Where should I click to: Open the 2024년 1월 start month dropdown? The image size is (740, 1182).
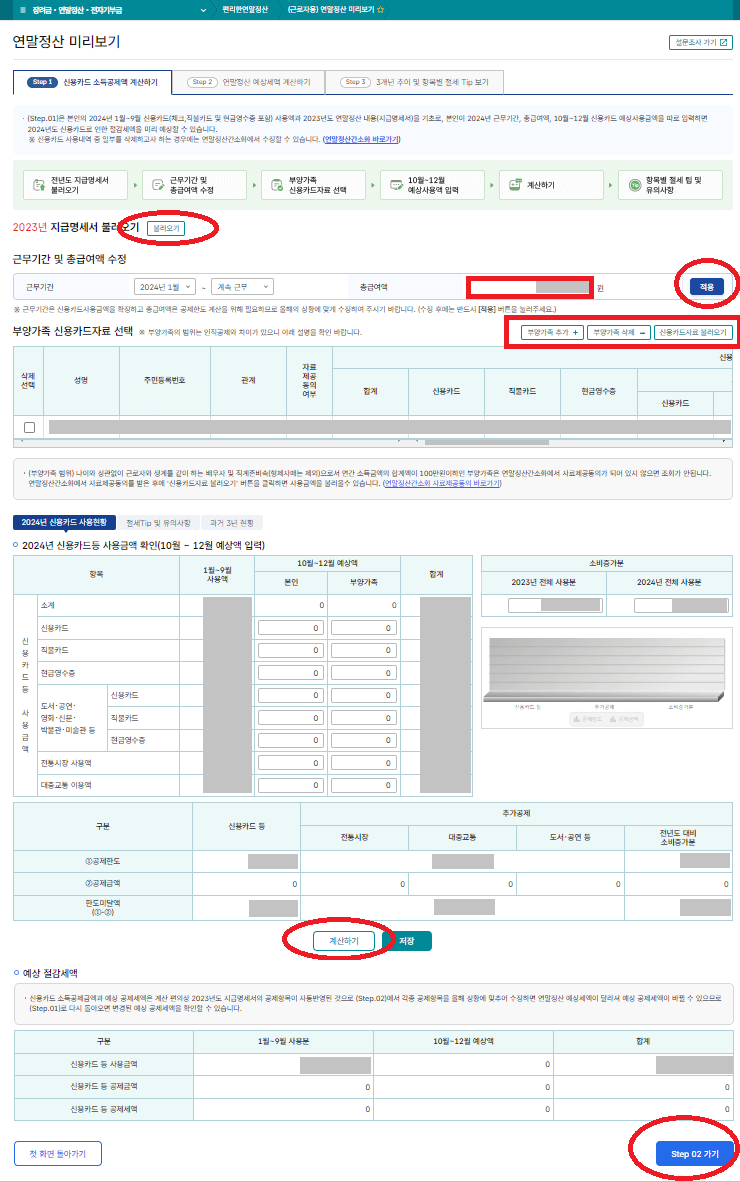tap(165, 287)
